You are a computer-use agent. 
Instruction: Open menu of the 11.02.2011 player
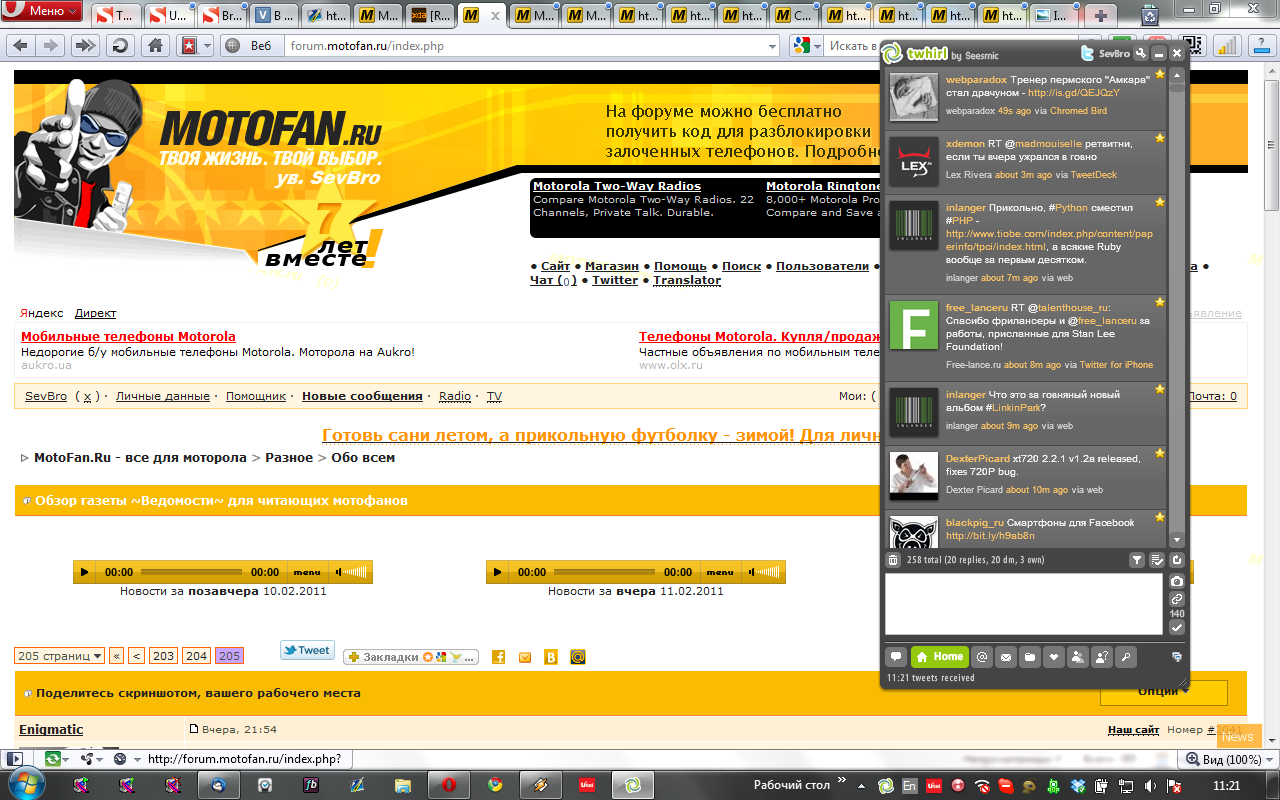pyautogui.click(x=720, y=572)
